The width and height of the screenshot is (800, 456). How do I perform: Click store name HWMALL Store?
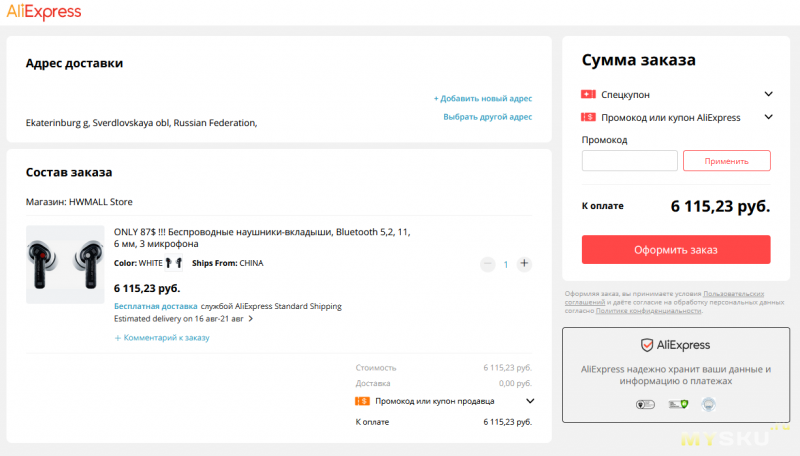[101, 202]
